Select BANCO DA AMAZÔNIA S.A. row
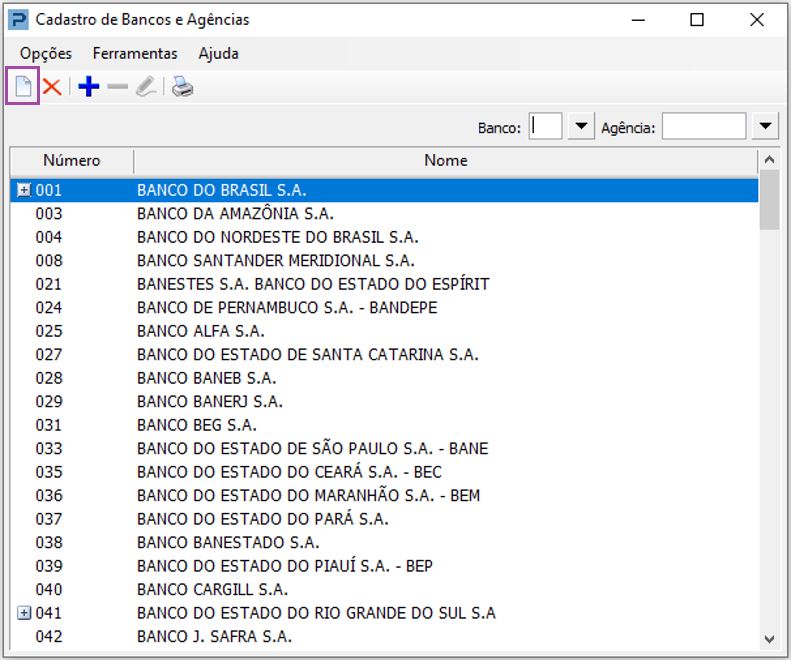Screen dimensions: 793x660 click(x=384, y=213)
